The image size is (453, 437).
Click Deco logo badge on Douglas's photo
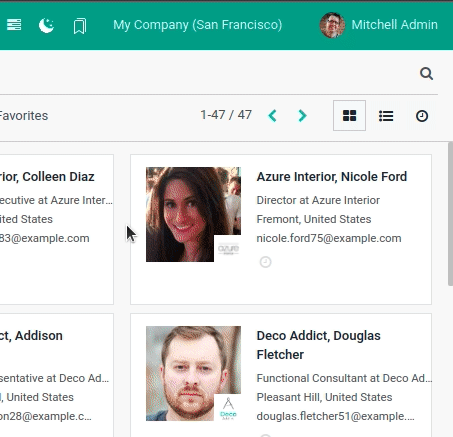tap(228, 408)
